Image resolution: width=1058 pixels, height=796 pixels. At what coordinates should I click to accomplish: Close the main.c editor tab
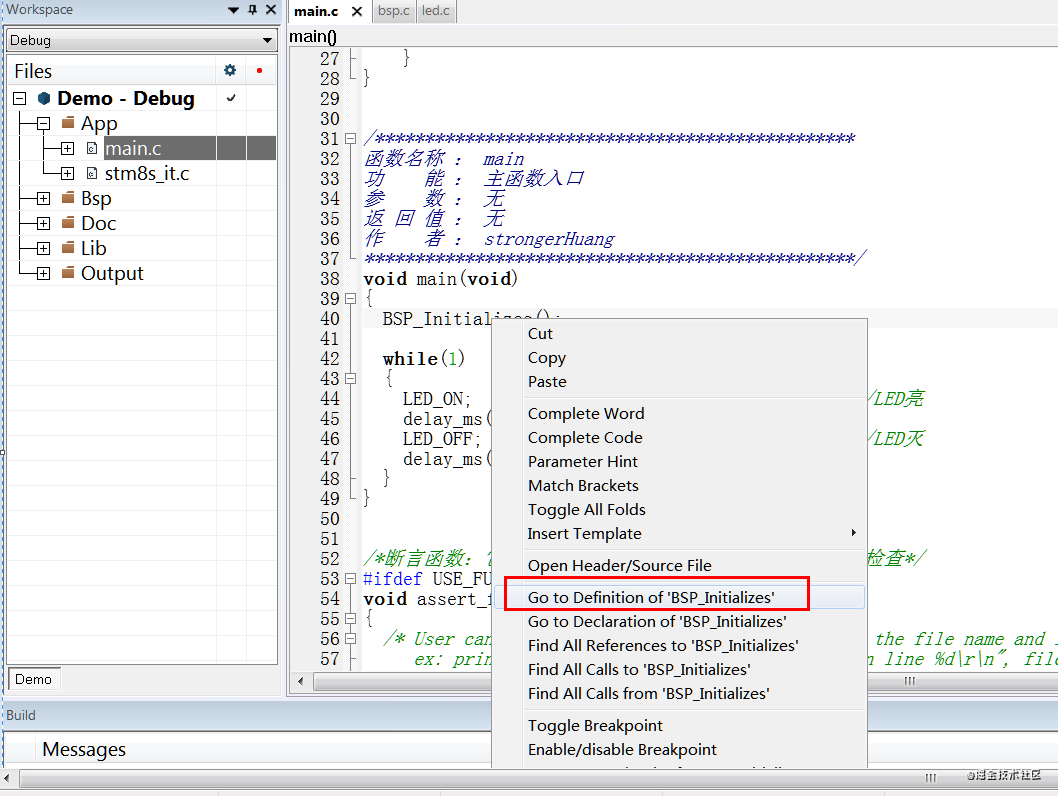point(357,12)
